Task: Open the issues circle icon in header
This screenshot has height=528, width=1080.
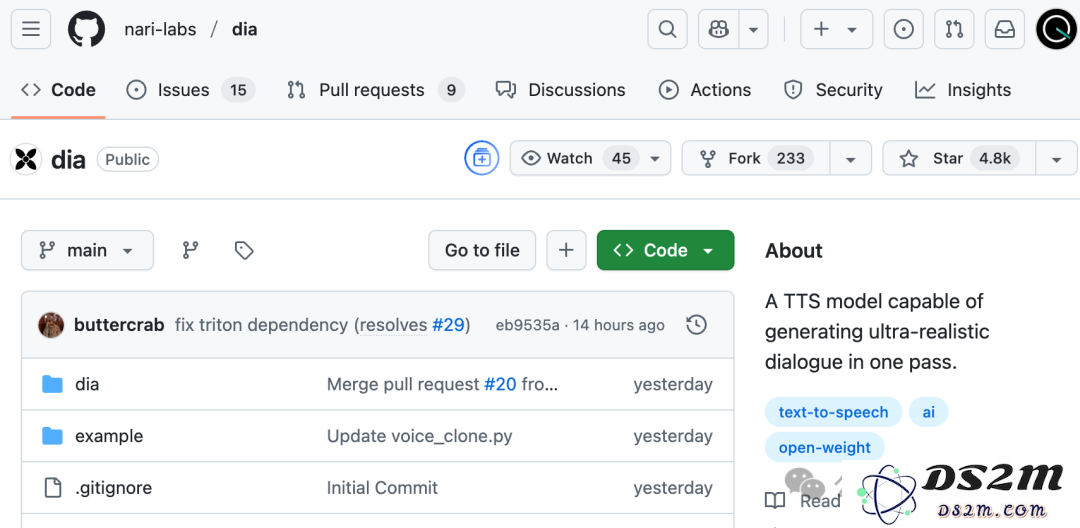Action: point(903,30)
